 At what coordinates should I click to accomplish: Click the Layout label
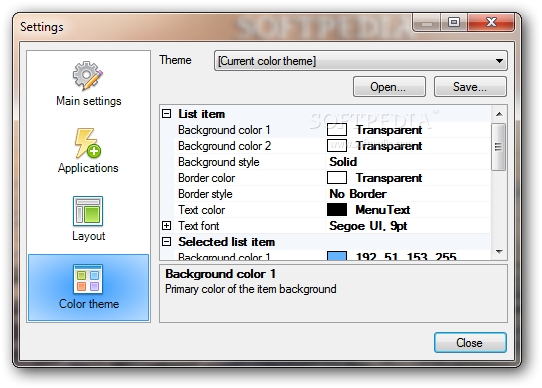point(88,236)
